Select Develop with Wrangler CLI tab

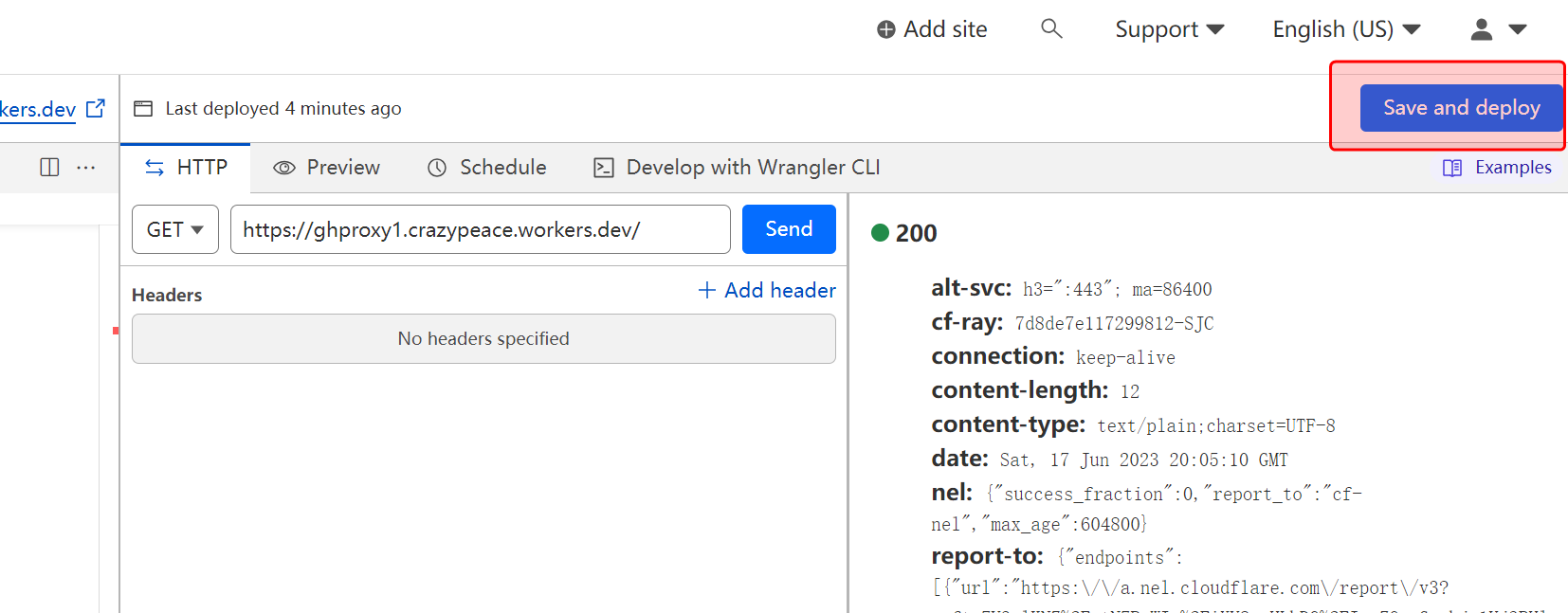pos(737,168)
